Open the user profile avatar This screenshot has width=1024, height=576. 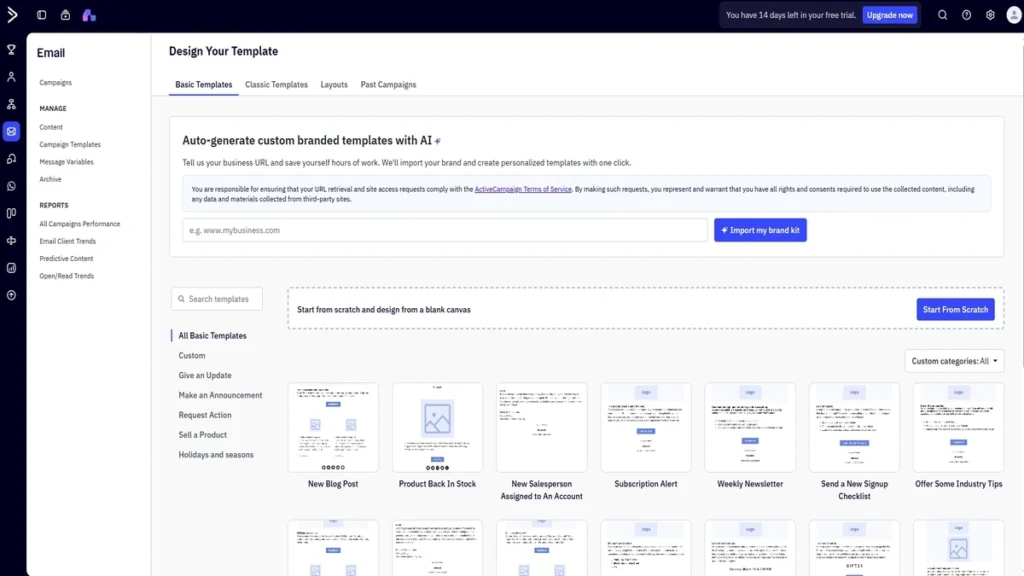pyautogui.click(x=1014, y=14)
